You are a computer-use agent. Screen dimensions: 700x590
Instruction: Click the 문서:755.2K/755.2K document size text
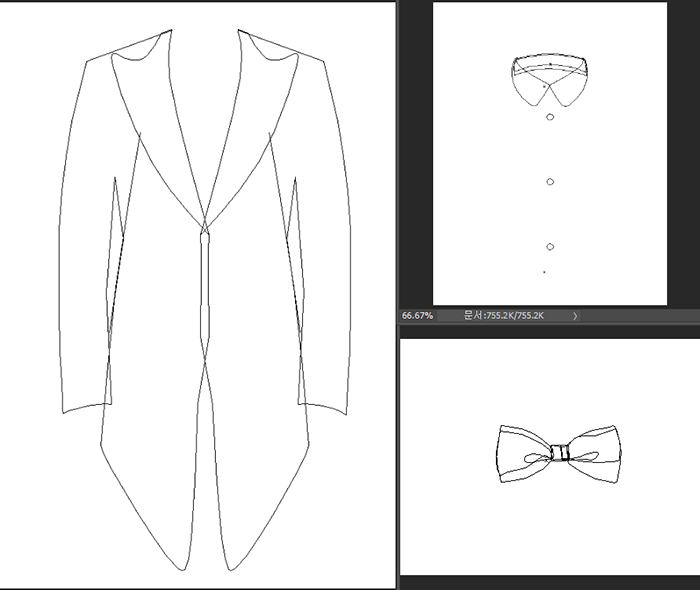click(504, 316)
